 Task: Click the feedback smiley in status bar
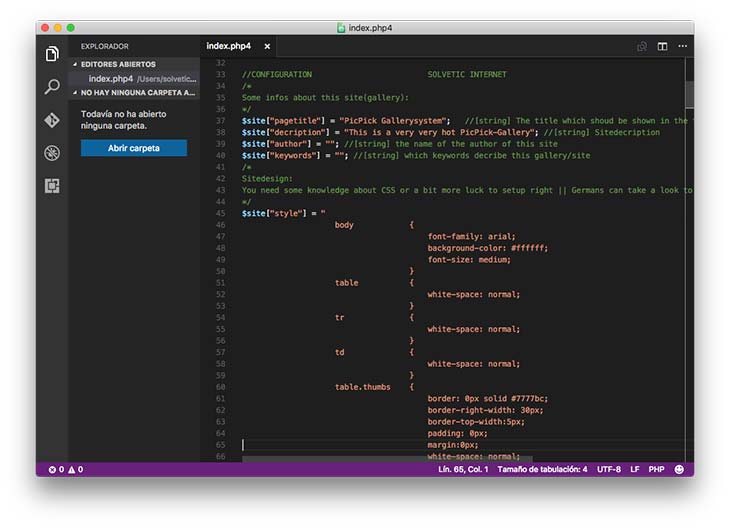(x=680, y=469)
